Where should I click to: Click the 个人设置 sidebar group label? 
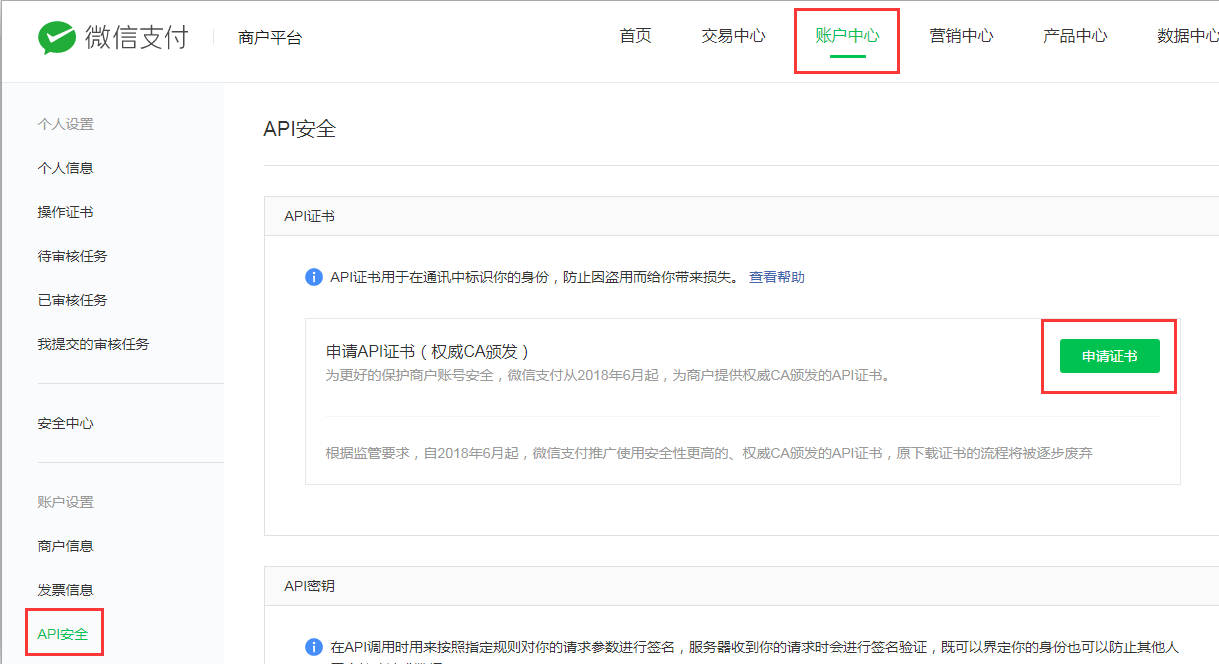click(x=65, y=124)
